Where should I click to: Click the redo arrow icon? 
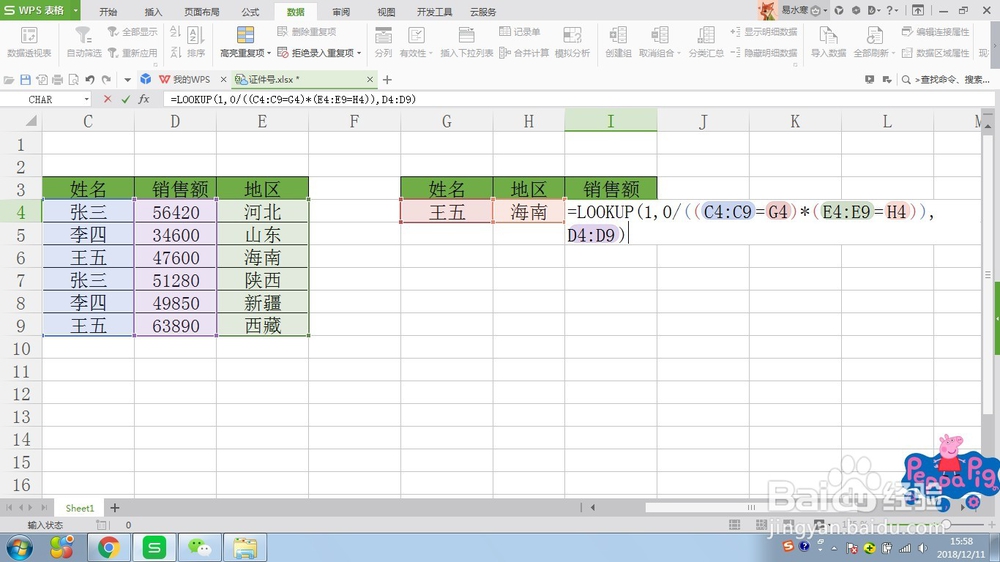tap(106, 80)
